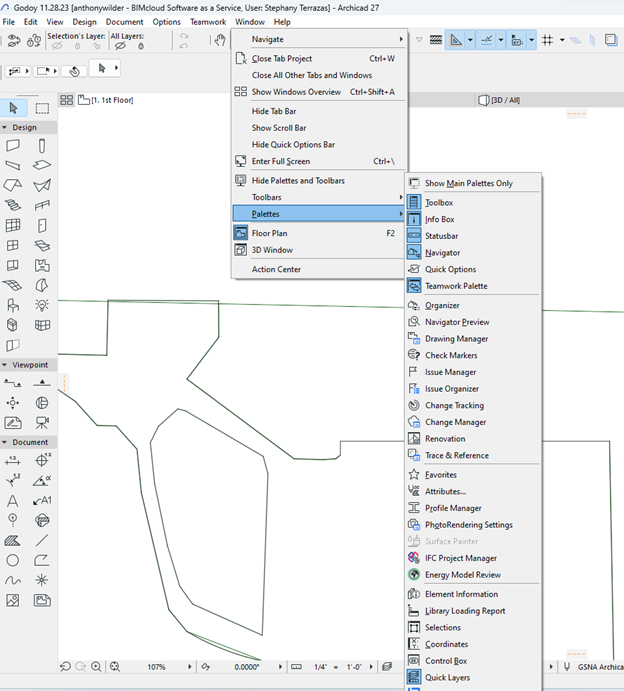Screen dimensions: 624x691
Task: Select the Marquee tool
Action: (42, 108)
